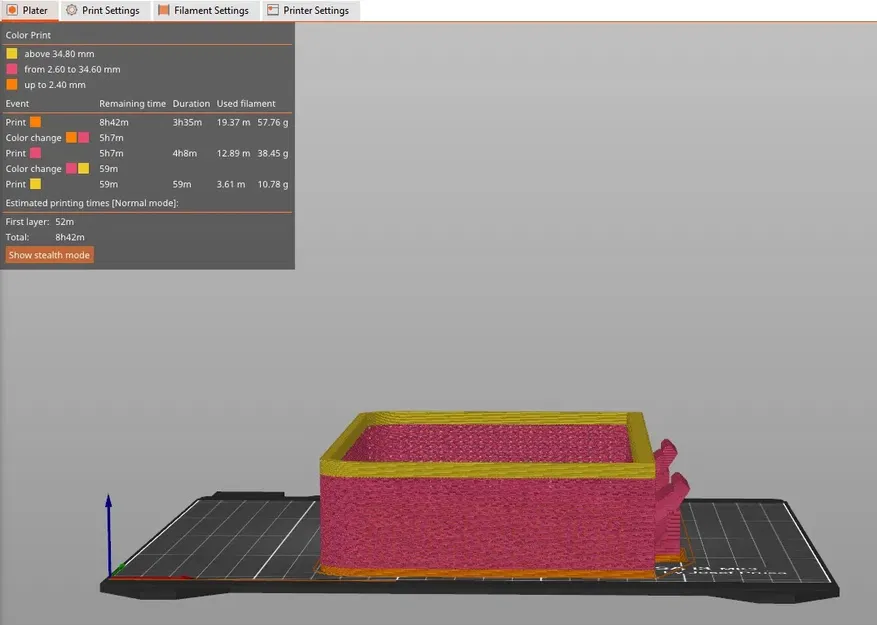Click the yellow swatch for above 34.80 mm
Screen dimensions: 877x625
click(13, 52)
